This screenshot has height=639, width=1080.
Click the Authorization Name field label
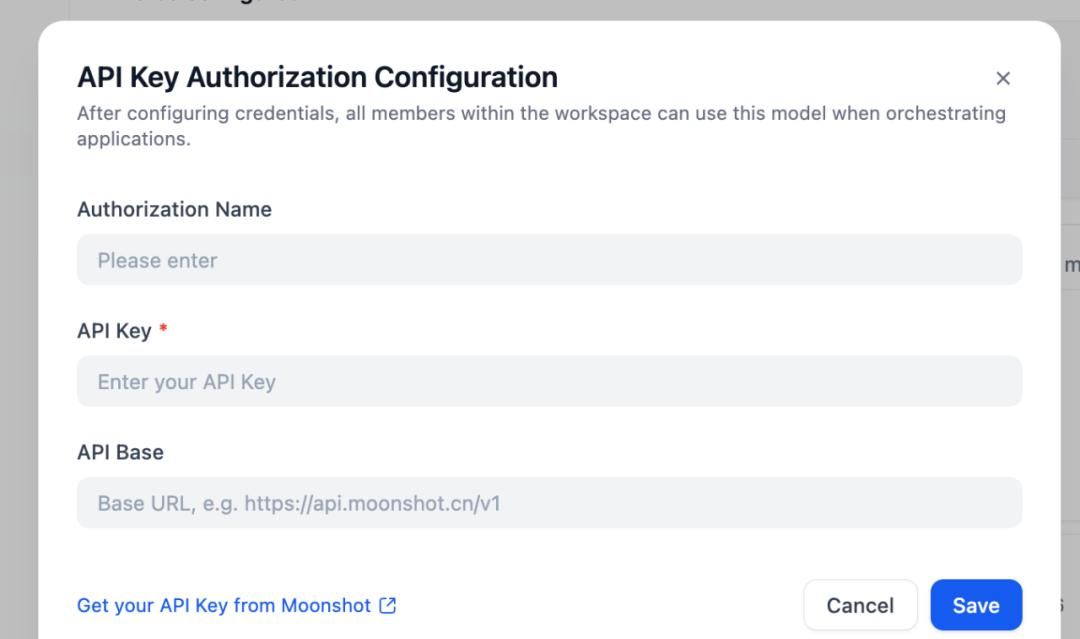tap(174, 209)
